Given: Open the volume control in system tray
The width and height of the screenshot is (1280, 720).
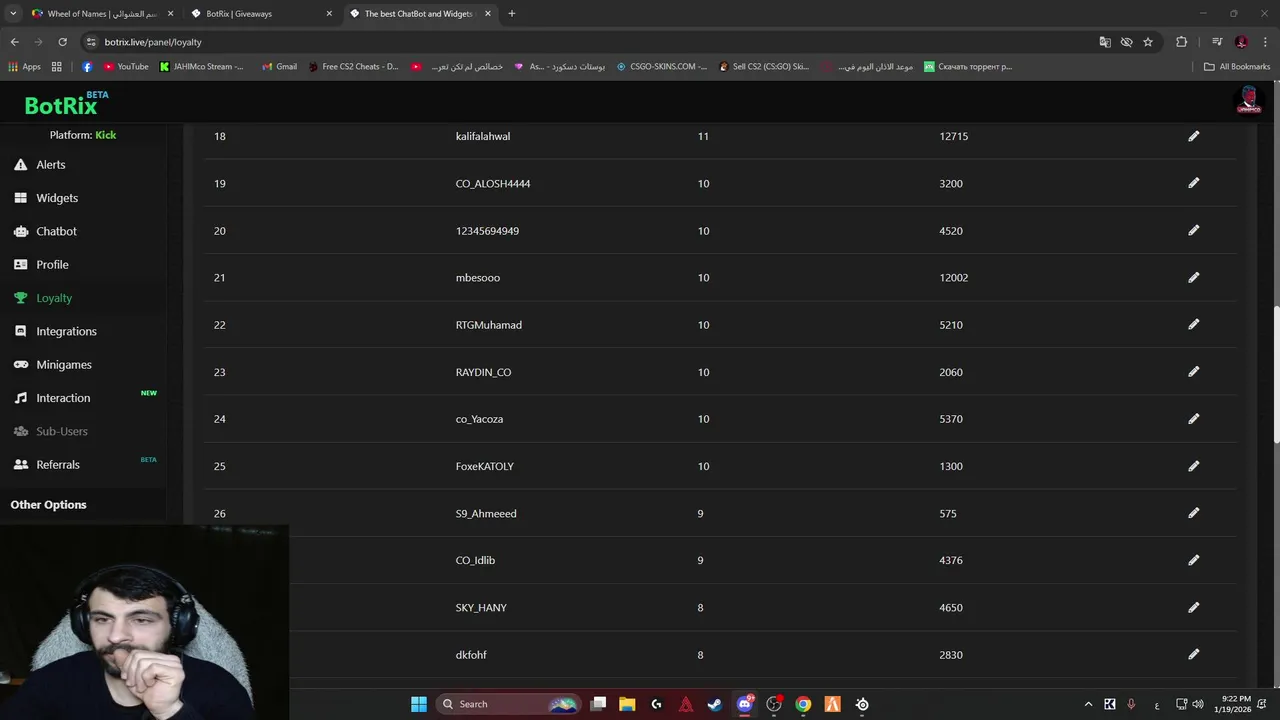Looking at the screenshot, I should point(1198,704).
